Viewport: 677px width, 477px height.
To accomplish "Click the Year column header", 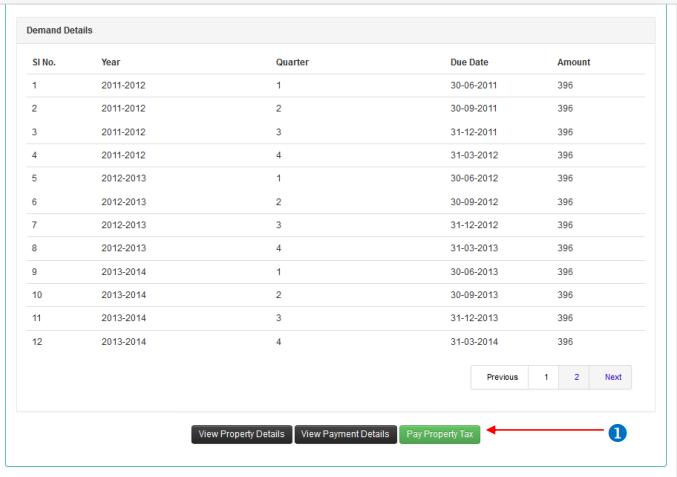I will (x=110, y=62).
